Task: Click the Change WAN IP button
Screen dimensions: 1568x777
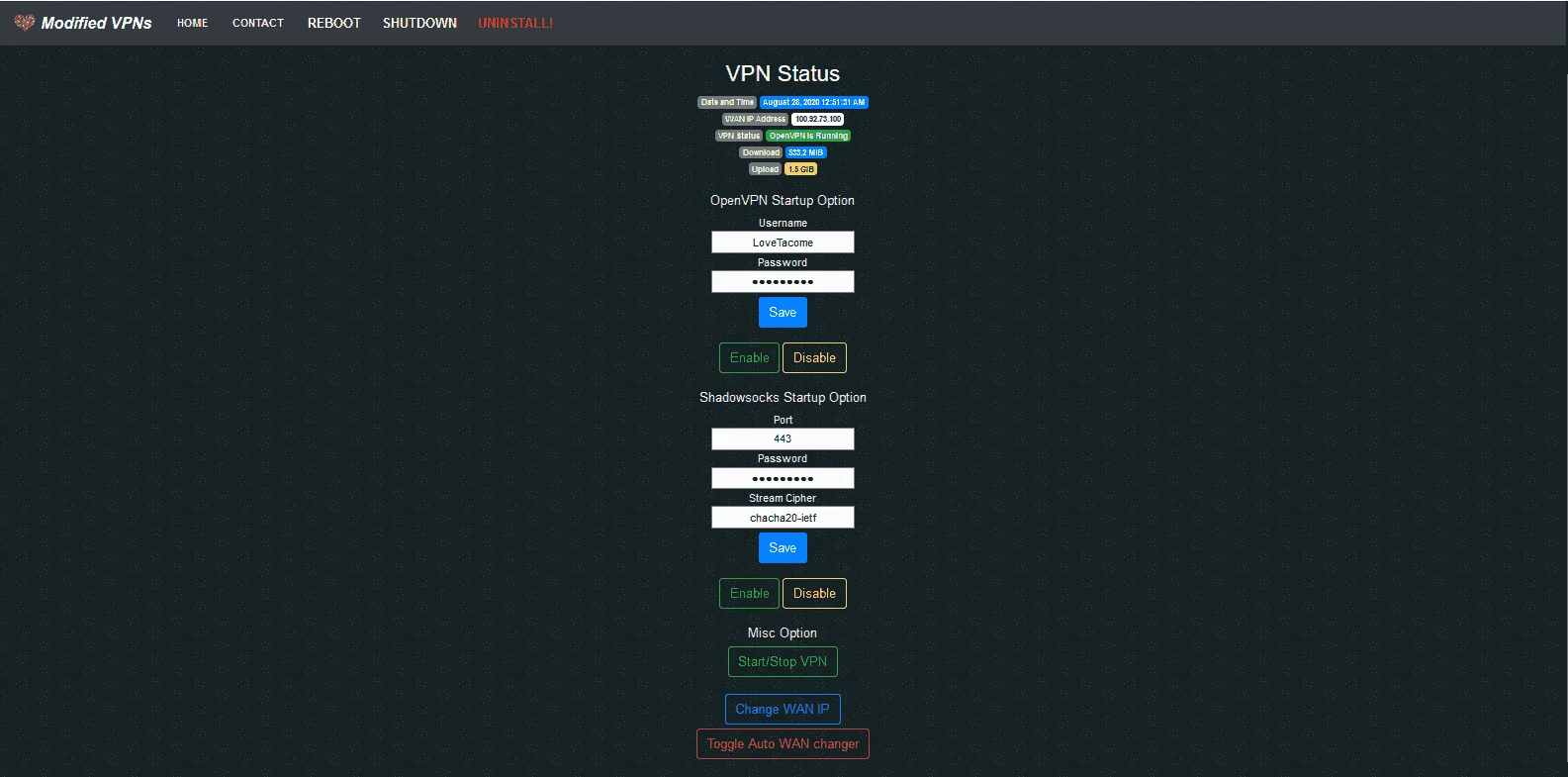Action: 783,710
